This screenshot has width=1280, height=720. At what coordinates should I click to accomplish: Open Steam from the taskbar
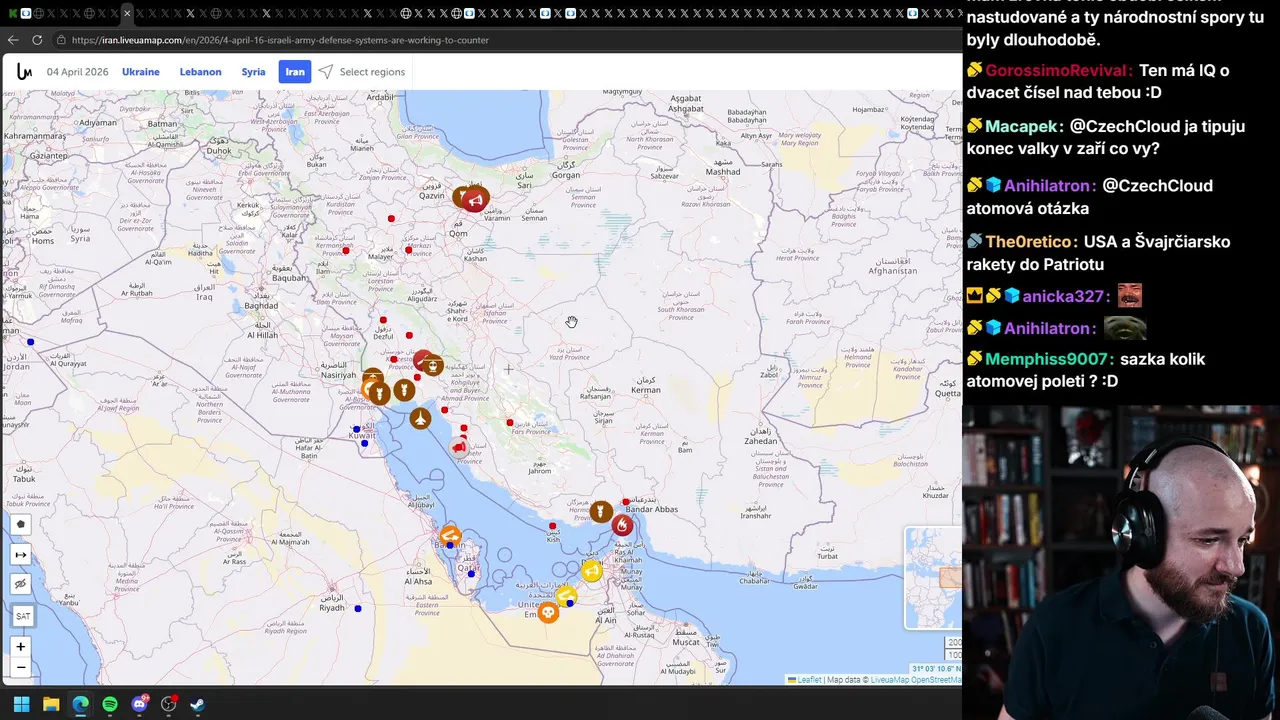[x=198, y=704]
